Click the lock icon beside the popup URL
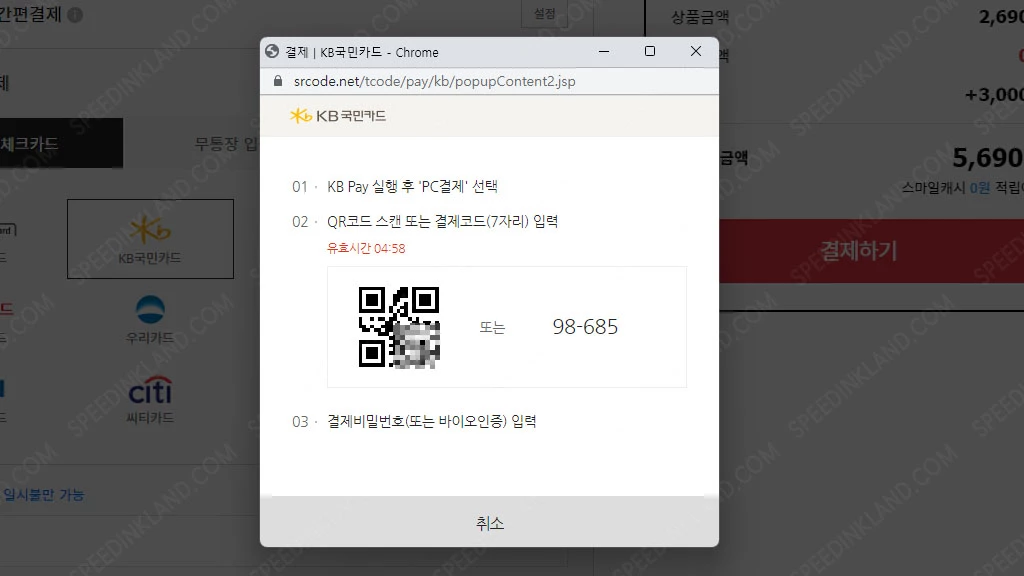Viewport: 1024px width, 576px height. (278, 81)
